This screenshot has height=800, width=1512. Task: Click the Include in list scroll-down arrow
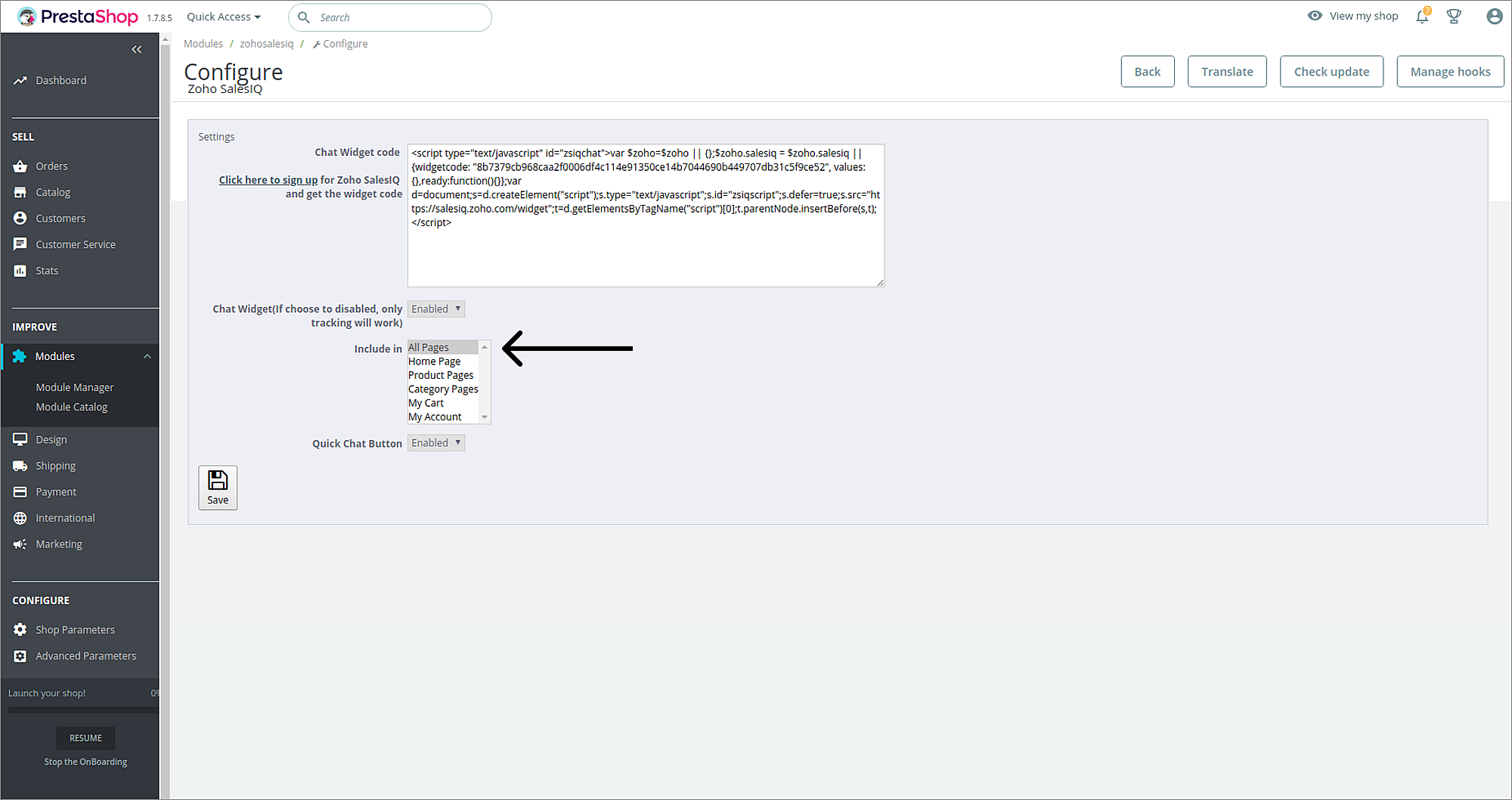click(485, 417)
